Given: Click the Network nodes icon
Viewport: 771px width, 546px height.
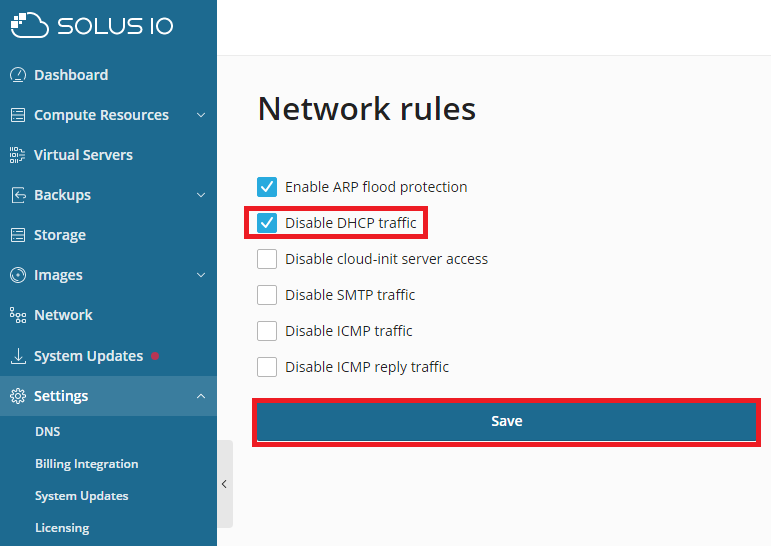Looking at the screenshot, I should coord(18,315).
